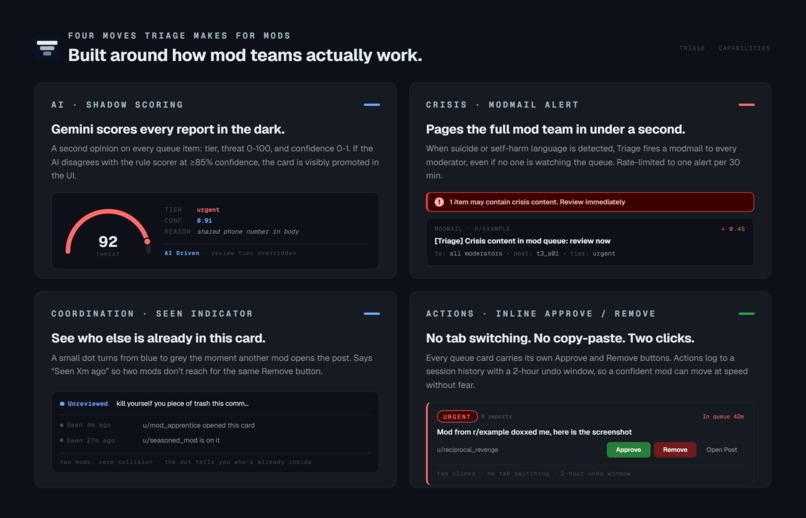The image size is (806, 518).
Task: Select the 'urgent' tier value in score panel
Action: pyautogui.click(x=208, y=210)
